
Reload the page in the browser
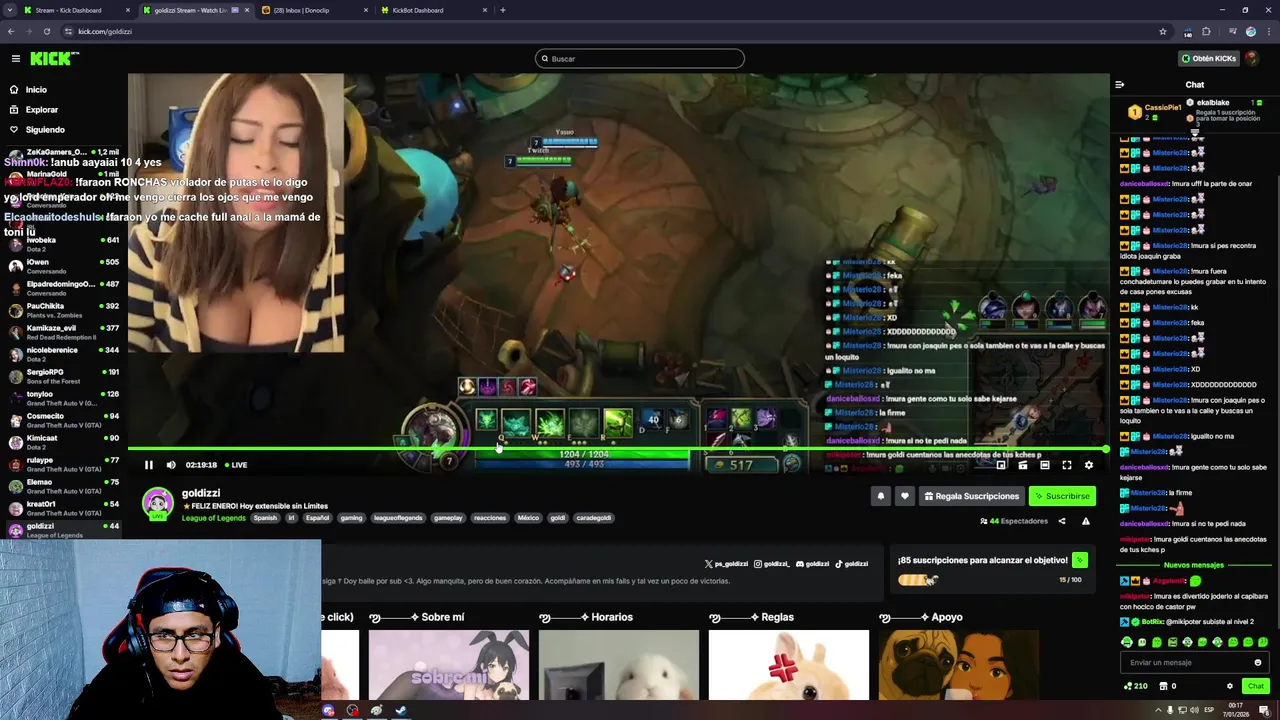(x=47, y=31)
